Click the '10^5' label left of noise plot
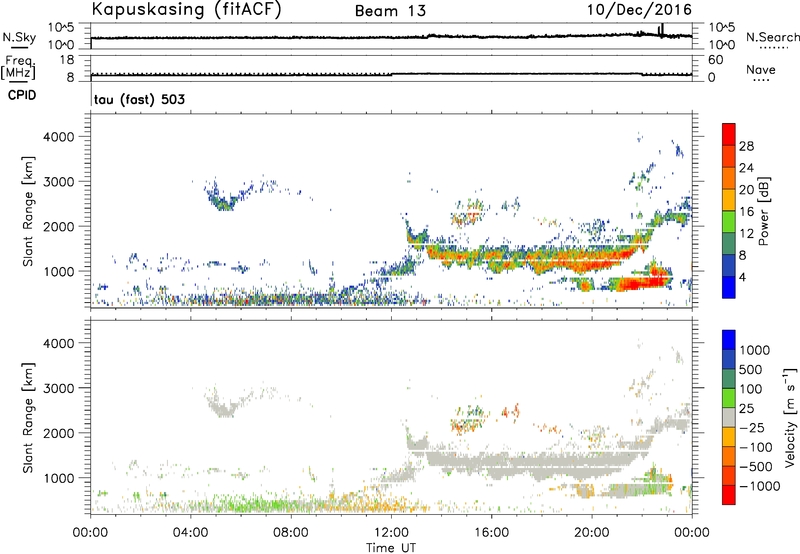Viewport: 800px width, 554px height. [x=61, y=27]
